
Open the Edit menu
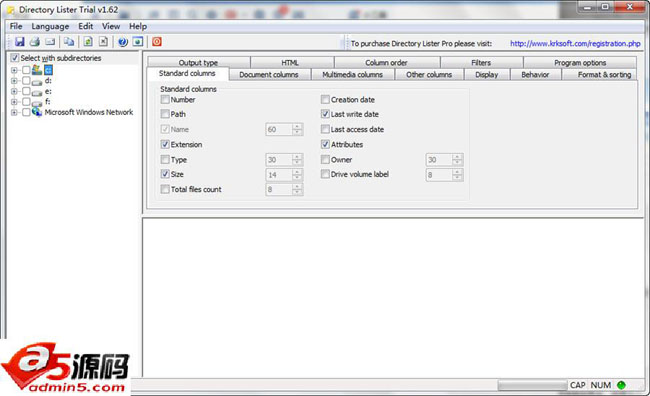[x=85, y=26]
